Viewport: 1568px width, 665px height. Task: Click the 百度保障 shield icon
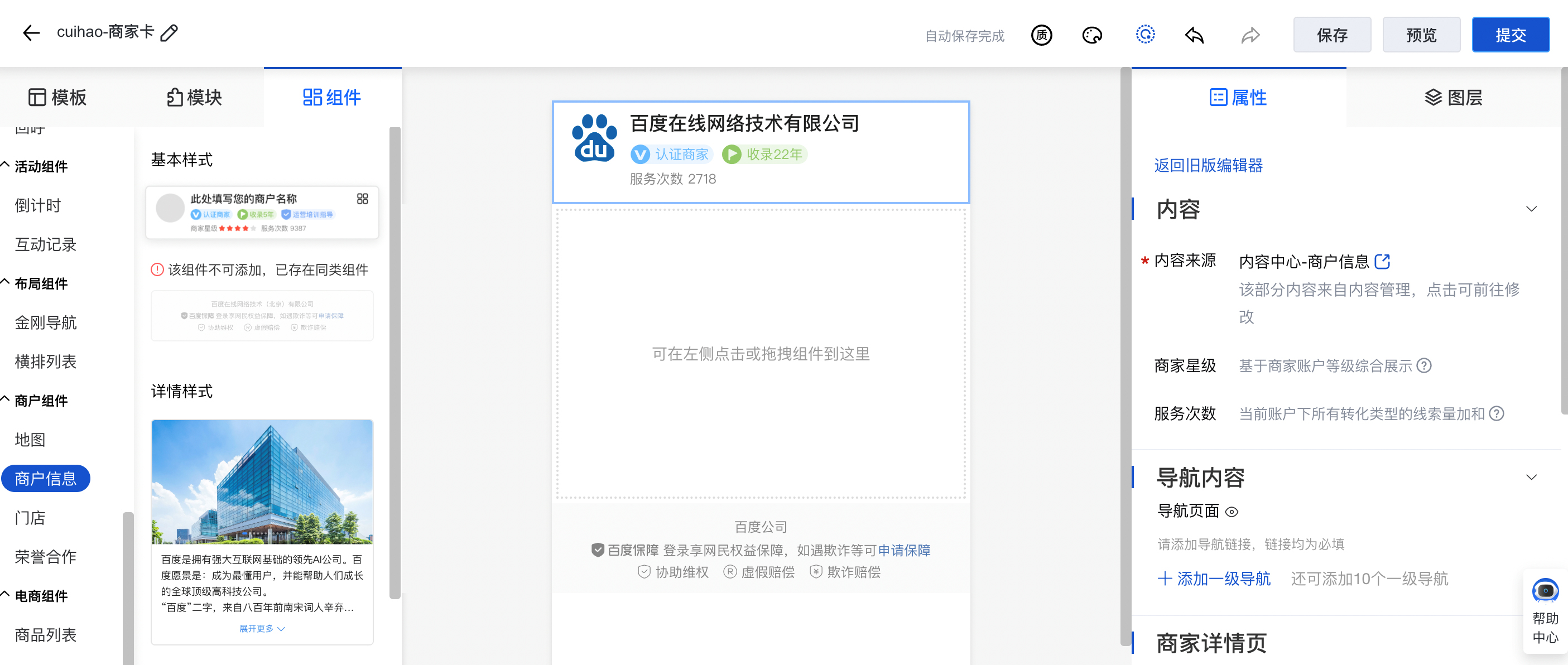click(598, 550)
